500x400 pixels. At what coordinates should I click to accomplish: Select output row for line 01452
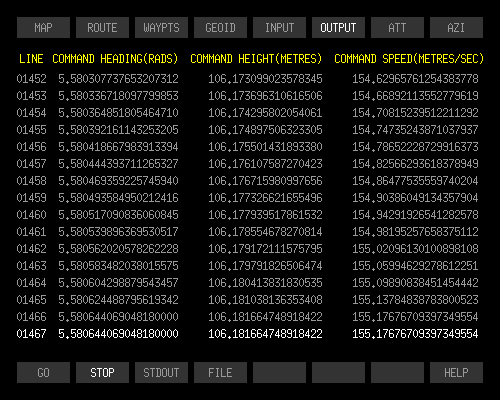click(247, 79)
